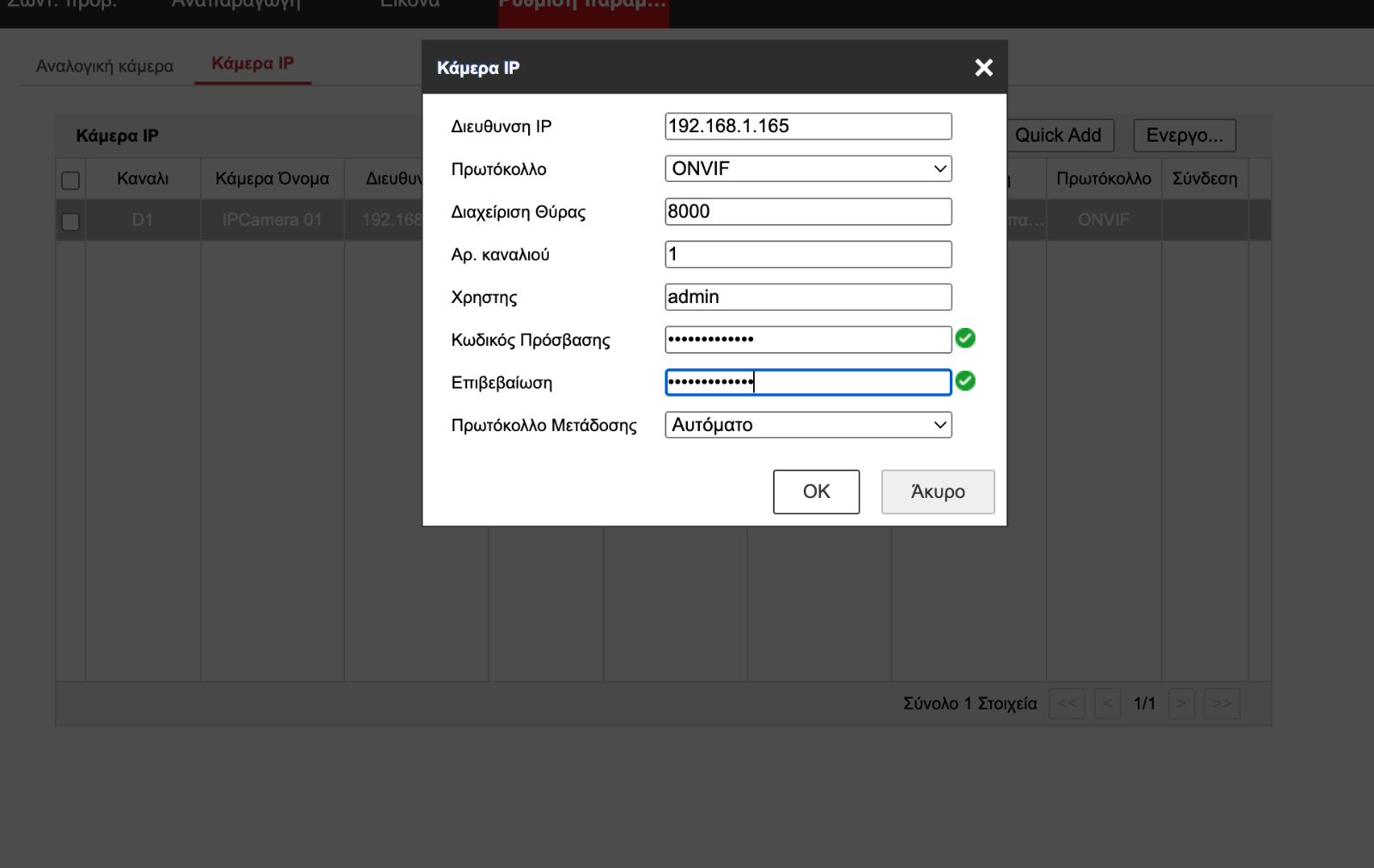Click Σύνολο 1 Στοιχεία status text
This screenshot has height=868, width=1374.
tap(970, 704)
